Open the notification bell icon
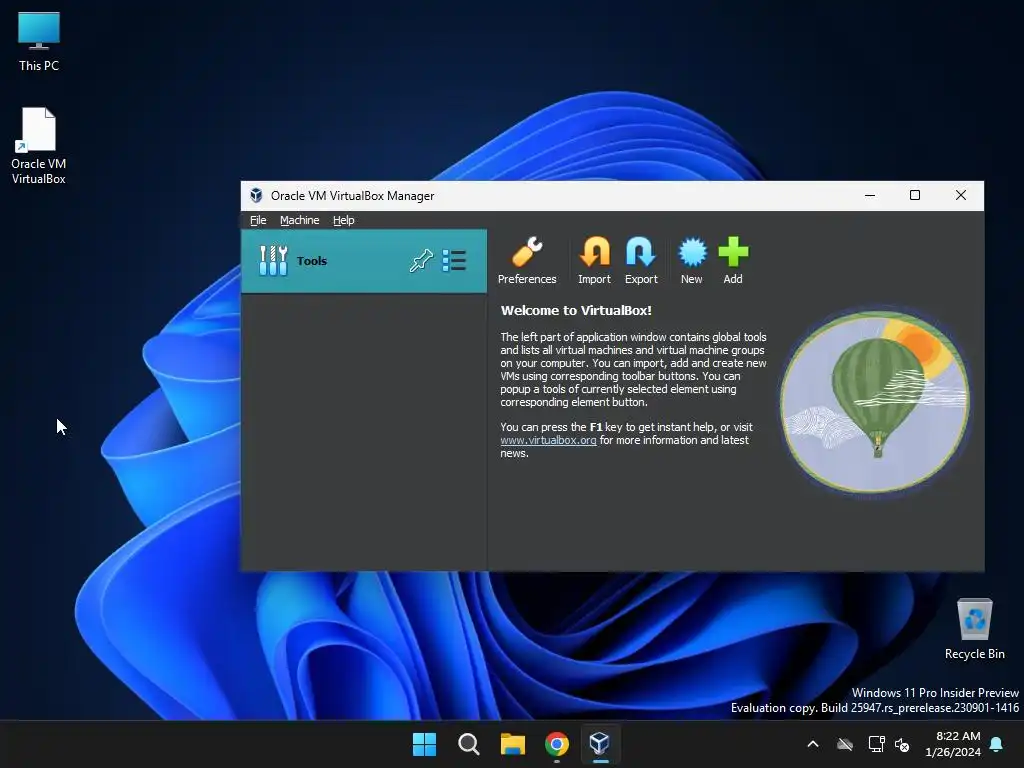 [x=997, y=744]
